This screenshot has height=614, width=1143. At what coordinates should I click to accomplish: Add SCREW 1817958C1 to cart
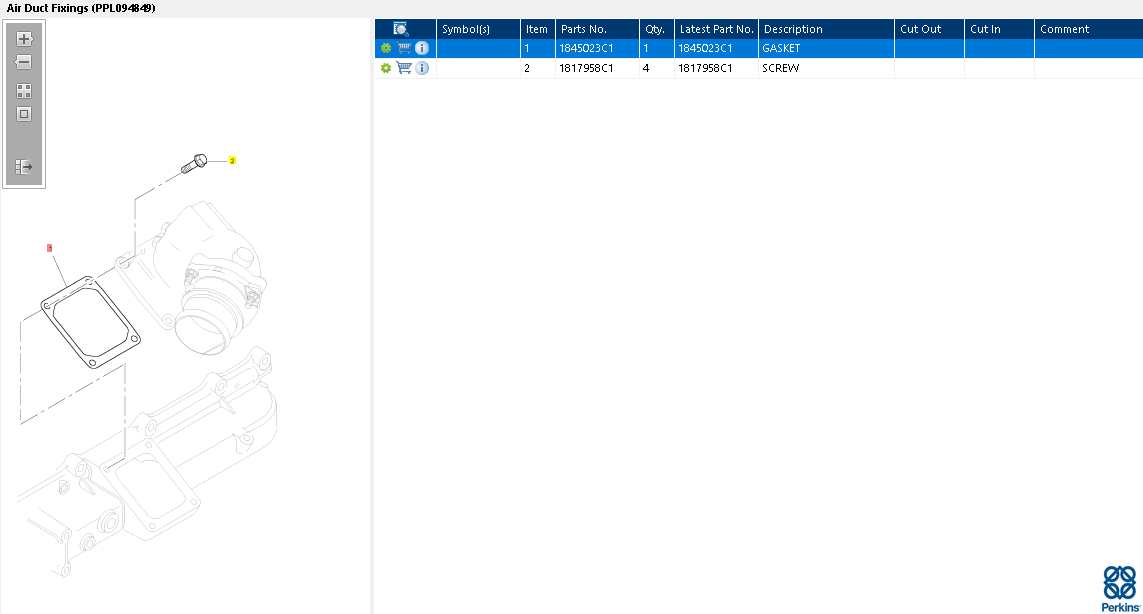[404, 68]
